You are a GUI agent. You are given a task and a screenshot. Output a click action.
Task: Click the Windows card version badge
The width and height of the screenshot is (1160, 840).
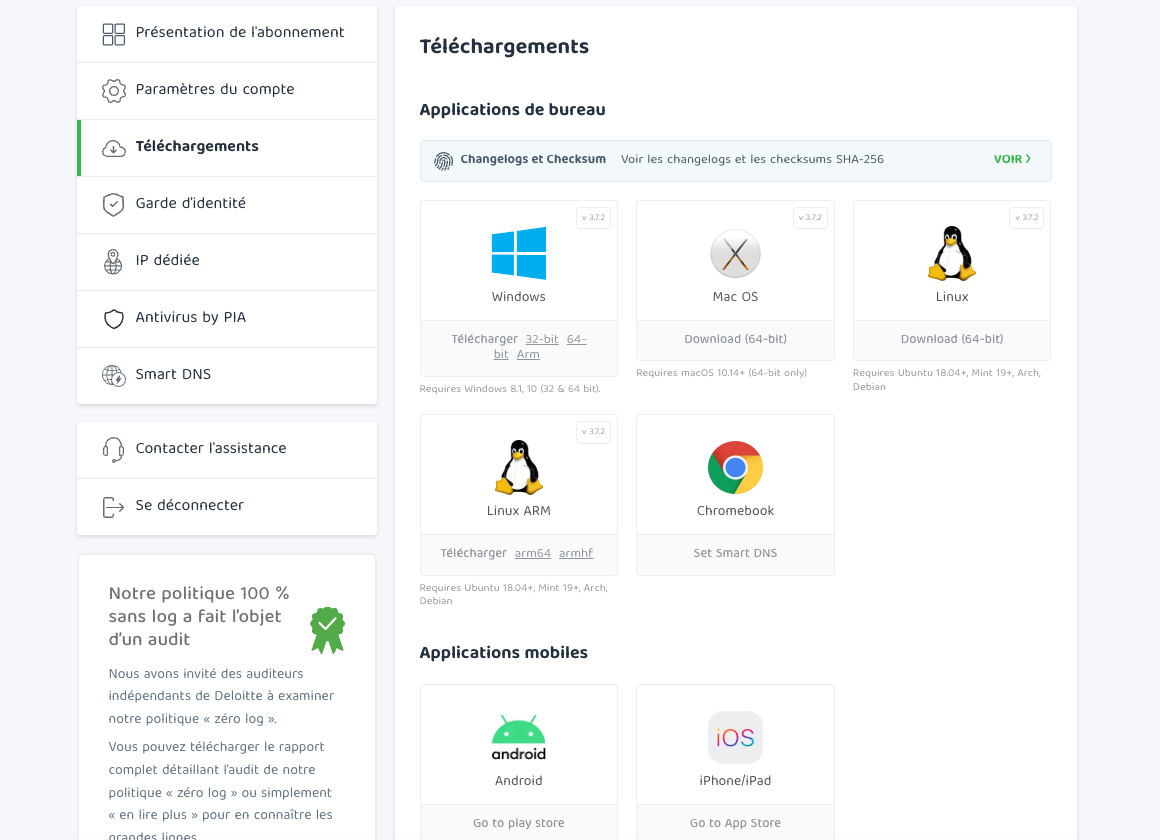pos(593,218)
